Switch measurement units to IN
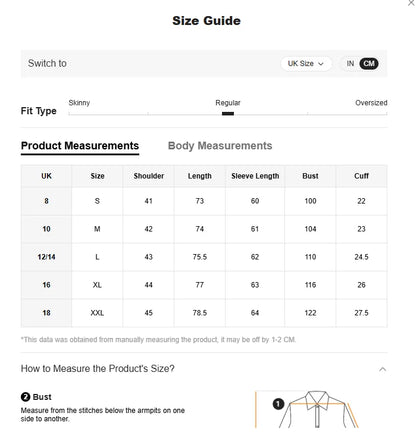 coord(350,64)
